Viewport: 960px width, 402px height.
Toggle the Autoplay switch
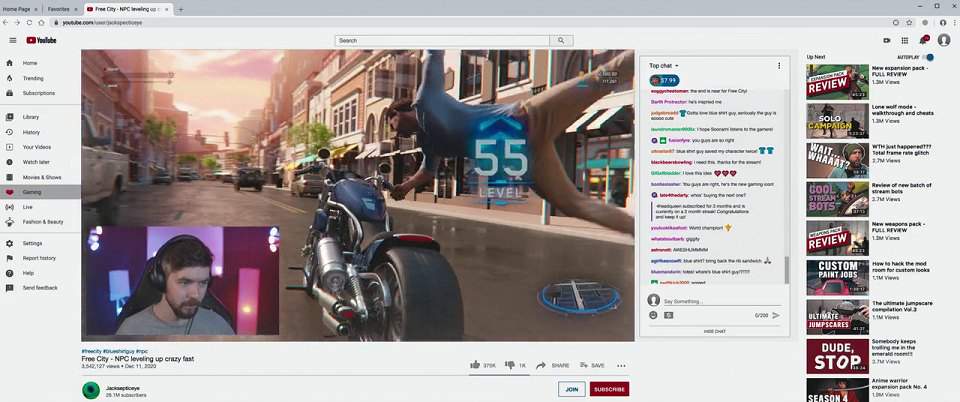coord(928,57)
